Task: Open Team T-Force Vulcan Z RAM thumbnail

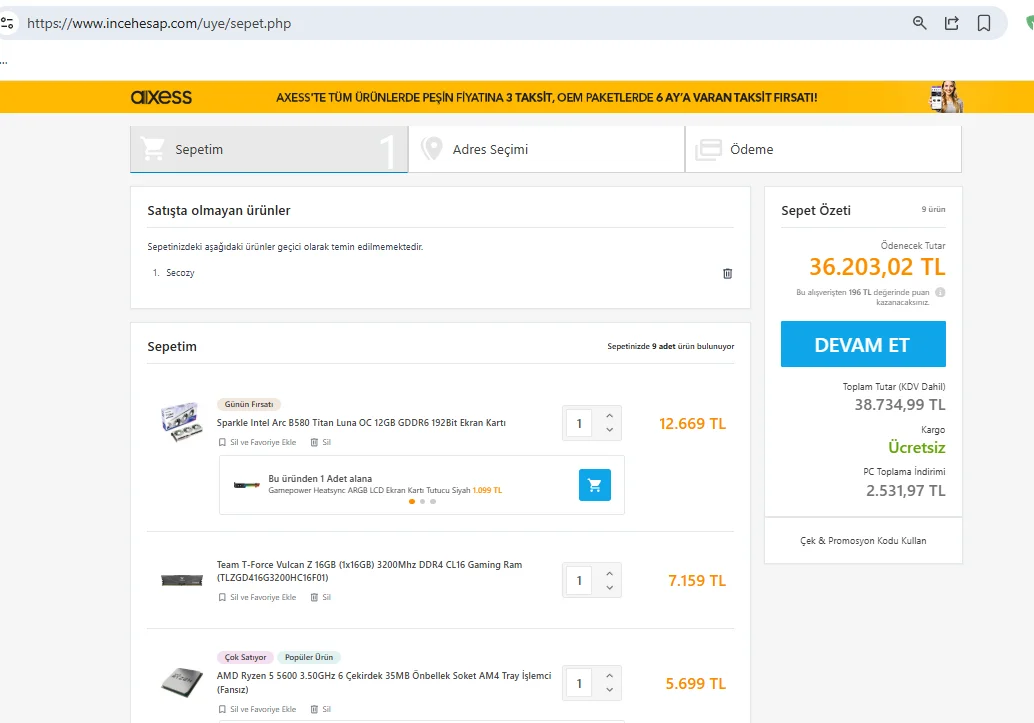Action: point(182,581)
